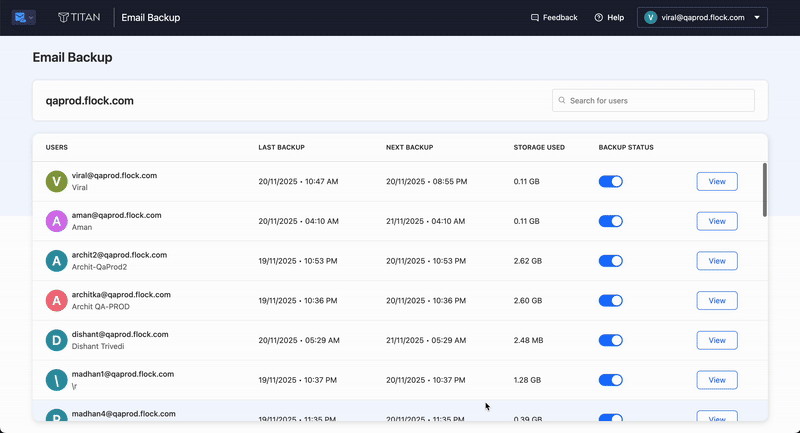View backup details for archit2@qaprod.flock.com
Image resolution: width=800 pixels, height=433 pixels.
tap(716, 261)
